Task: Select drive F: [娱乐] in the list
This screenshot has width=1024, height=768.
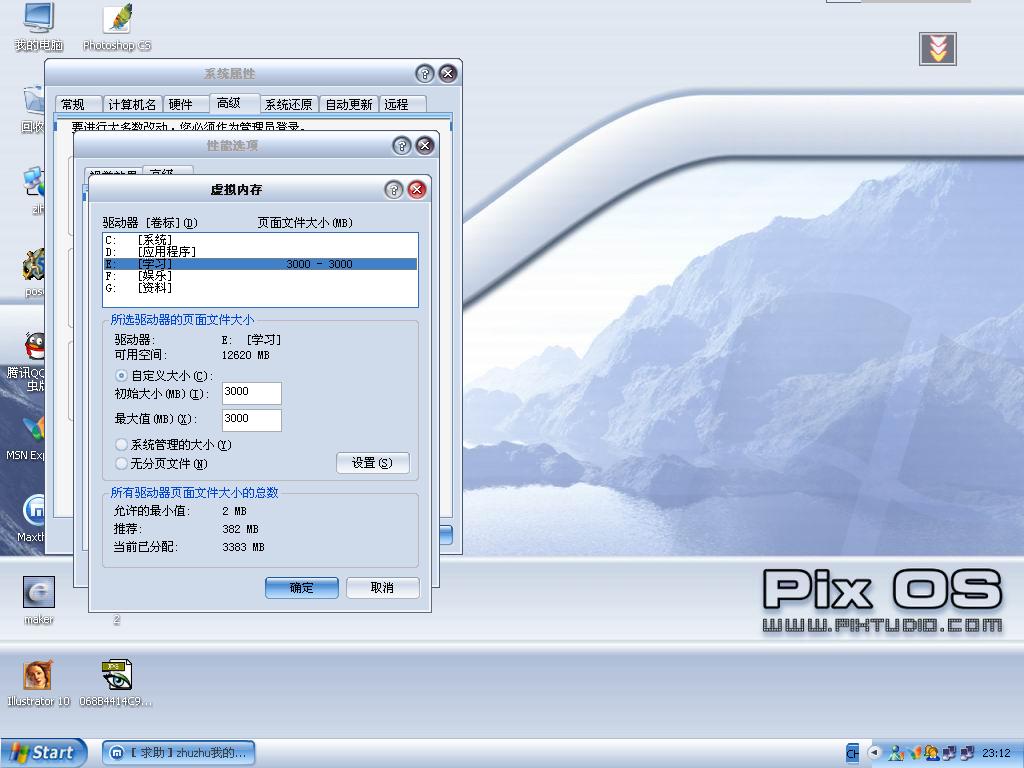Action: [x=260, y=276]
